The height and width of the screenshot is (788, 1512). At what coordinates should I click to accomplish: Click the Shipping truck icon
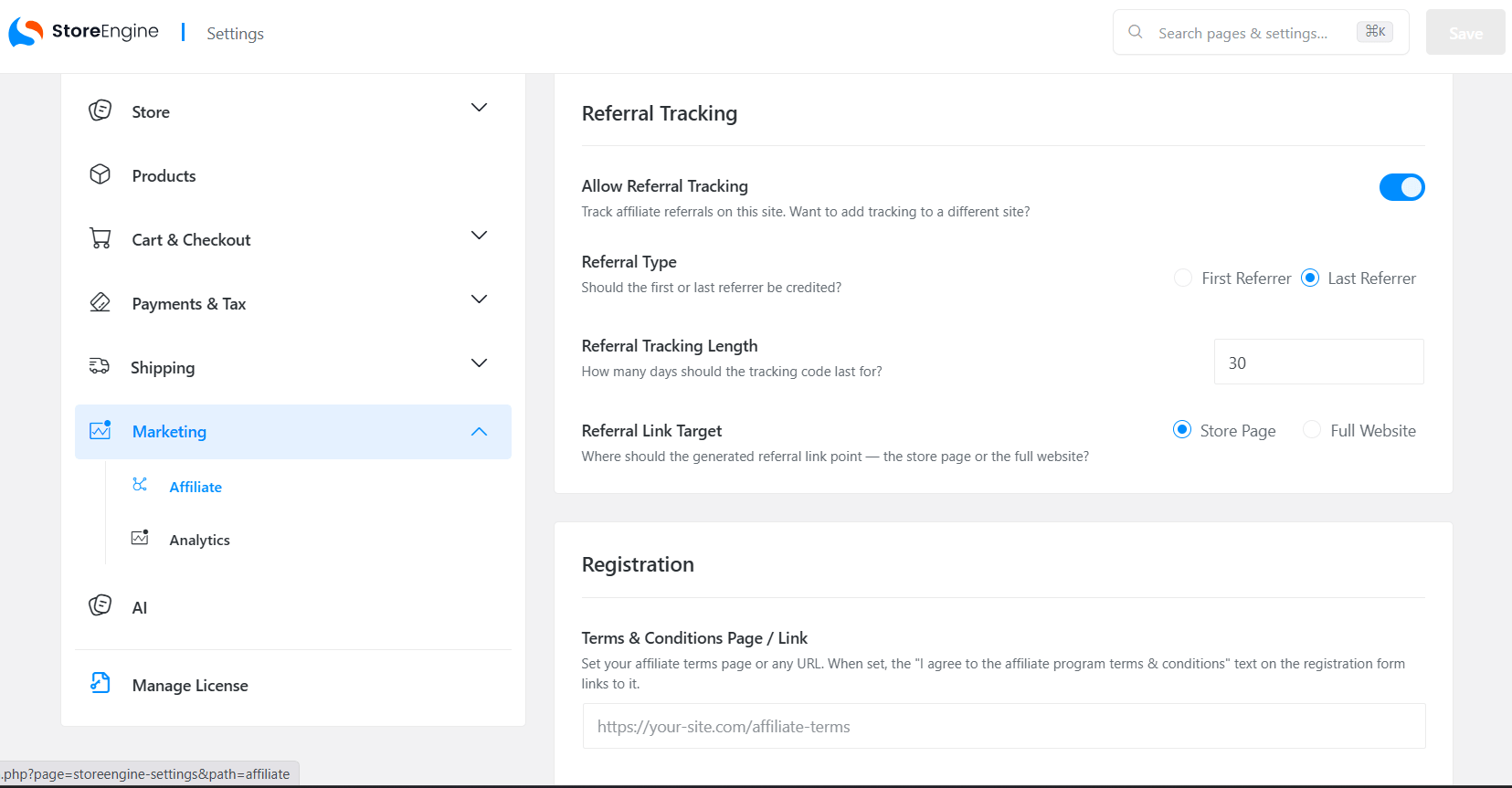pyautogui.click(x=100, y=366)
